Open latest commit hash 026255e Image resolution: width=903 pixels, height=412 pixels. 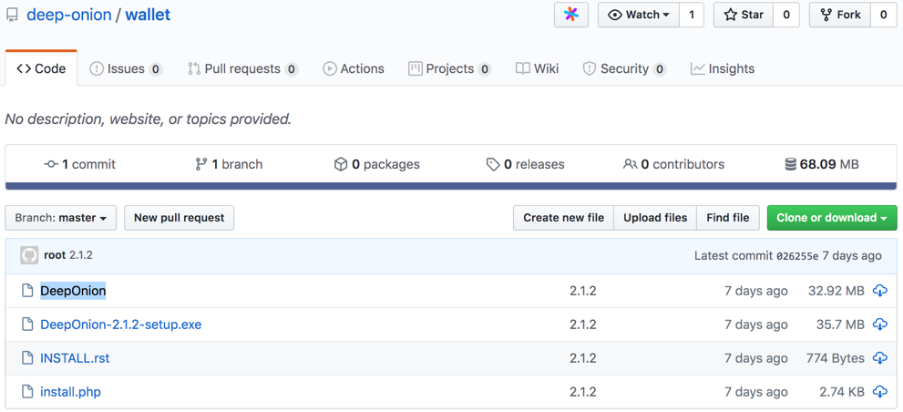point(797,256)
